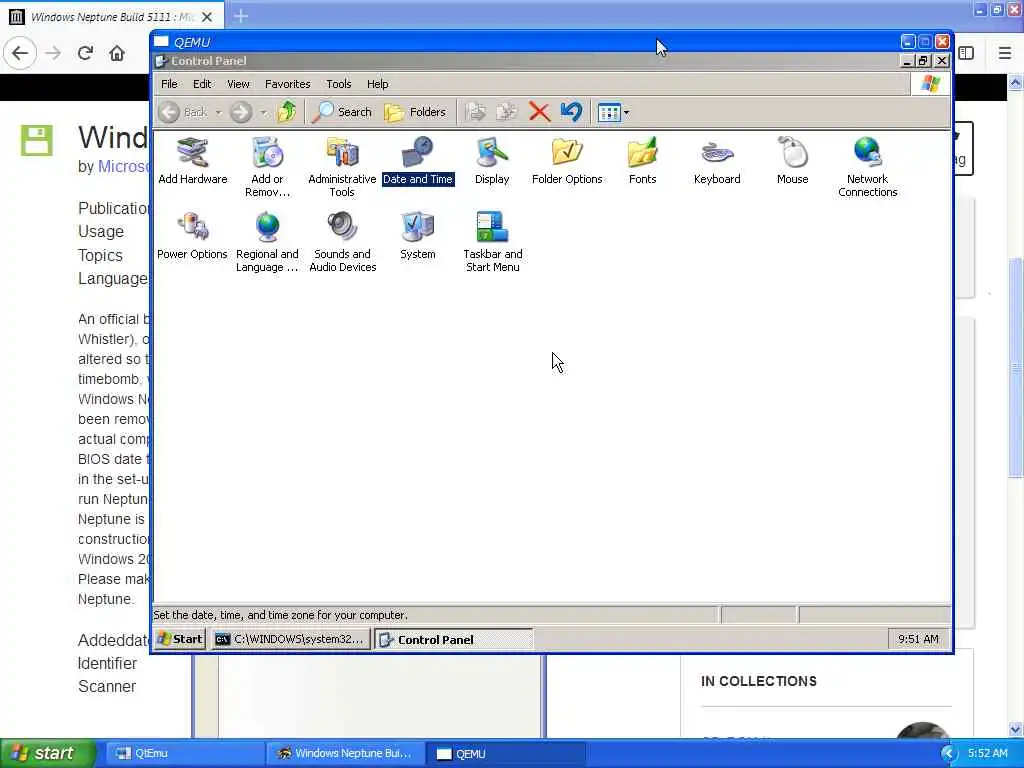
Task: Open the System icon
Action: pos(418,236)
